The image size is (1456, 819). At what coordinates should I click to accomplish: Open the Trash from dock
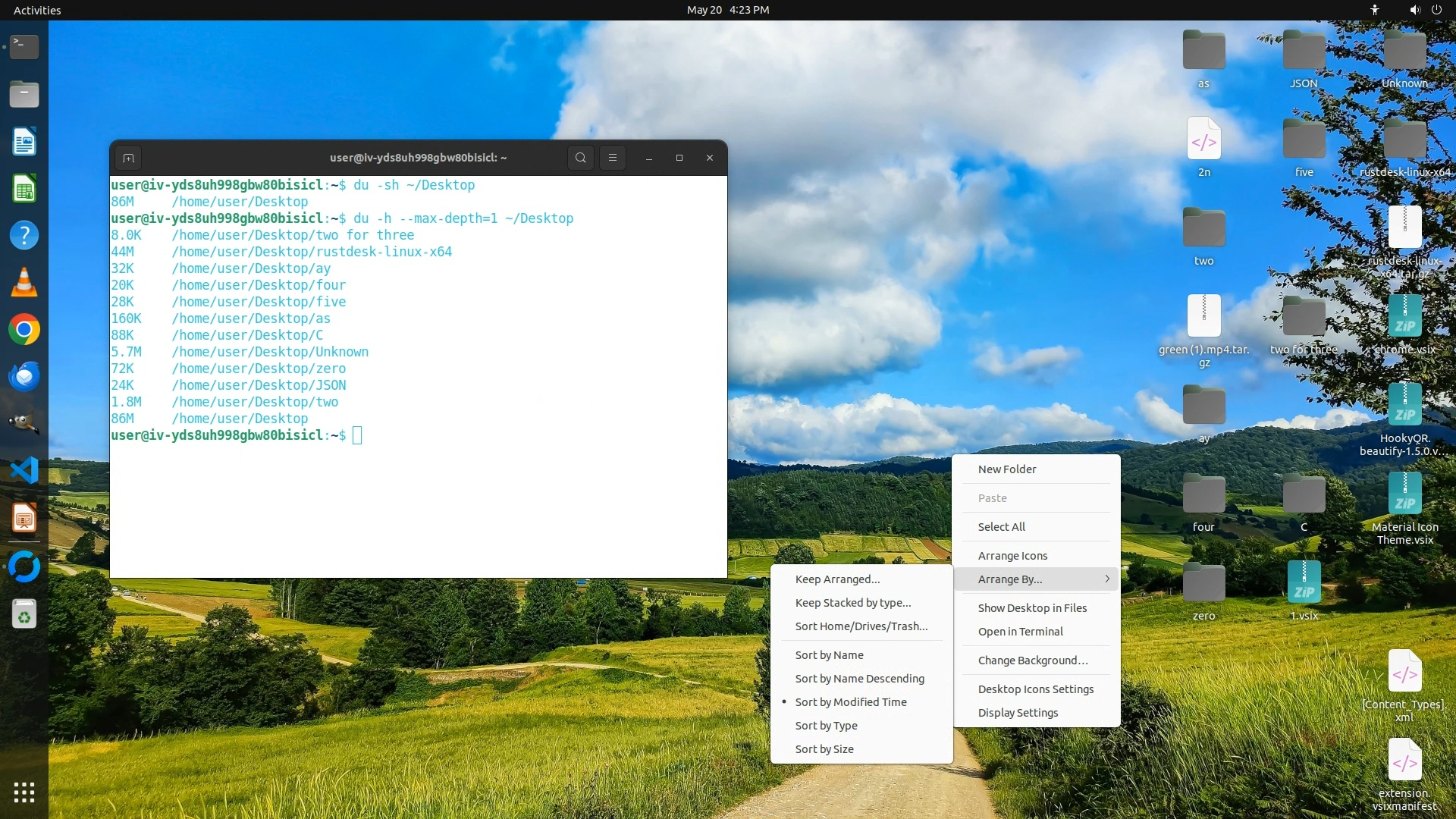[x=24, y=614]
